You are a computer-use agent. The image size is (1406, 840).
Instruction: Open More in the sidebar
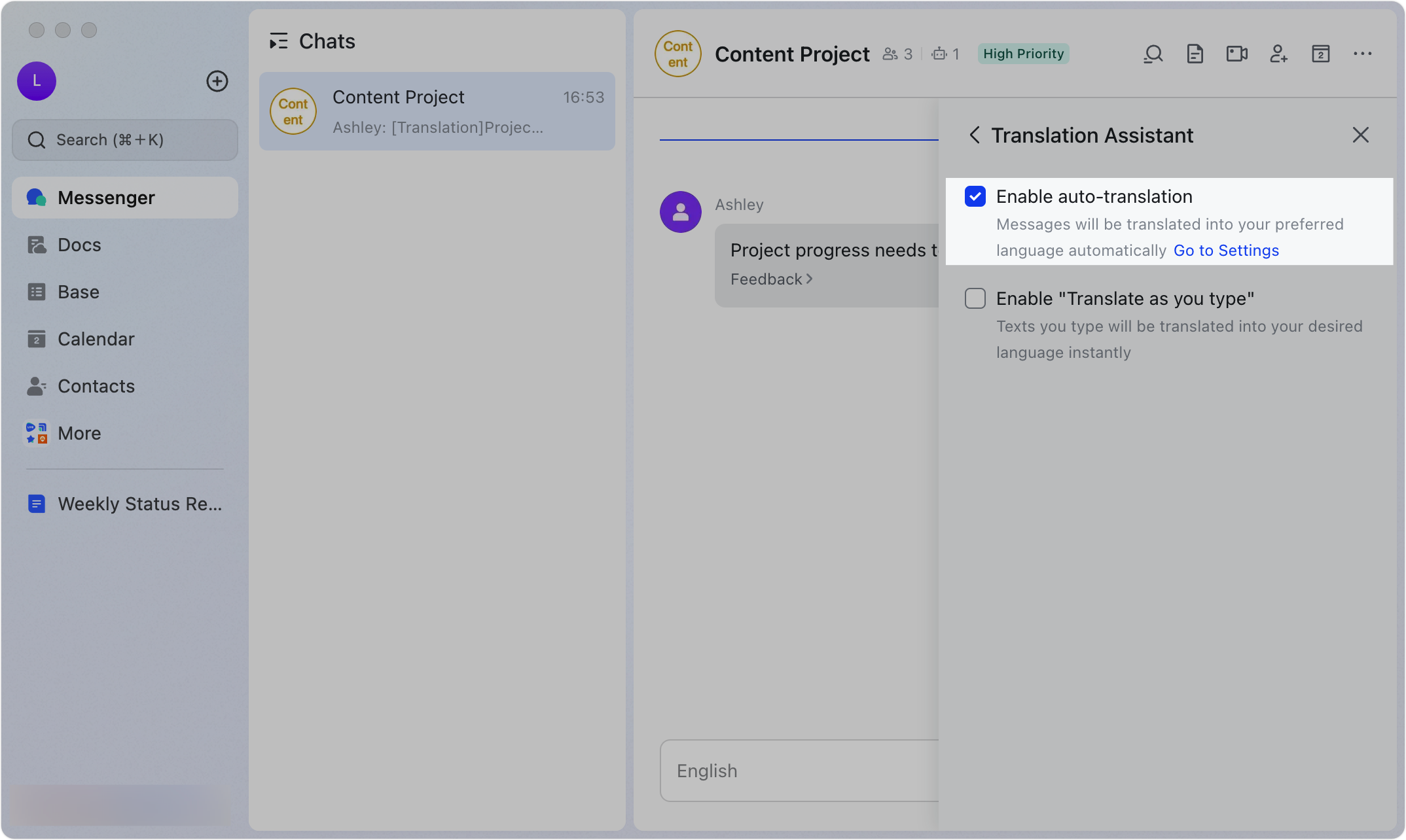[x=79, y=433]
